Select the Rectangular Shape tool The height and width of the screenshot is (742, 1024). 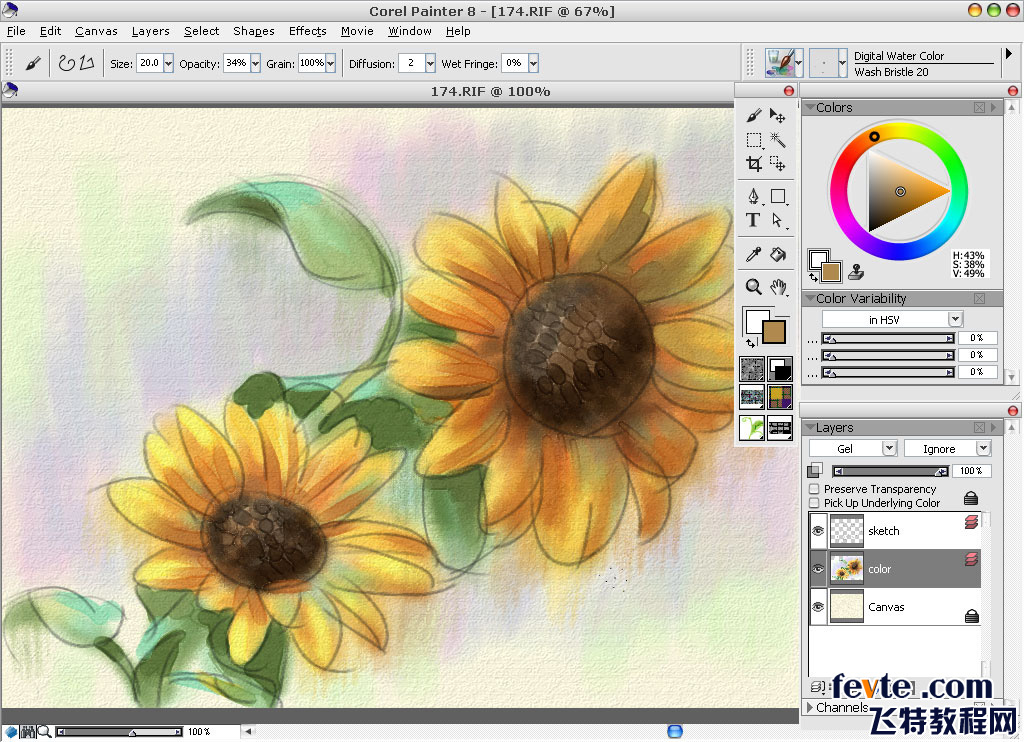777,196
